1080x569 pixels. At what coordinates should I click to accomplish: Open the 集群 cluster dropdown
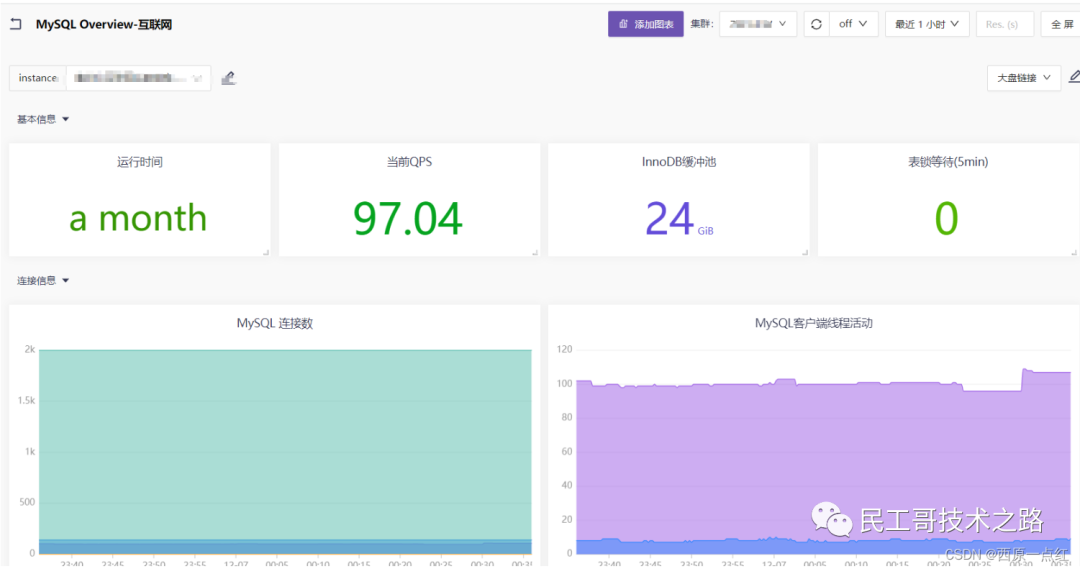tap(758, 24)
